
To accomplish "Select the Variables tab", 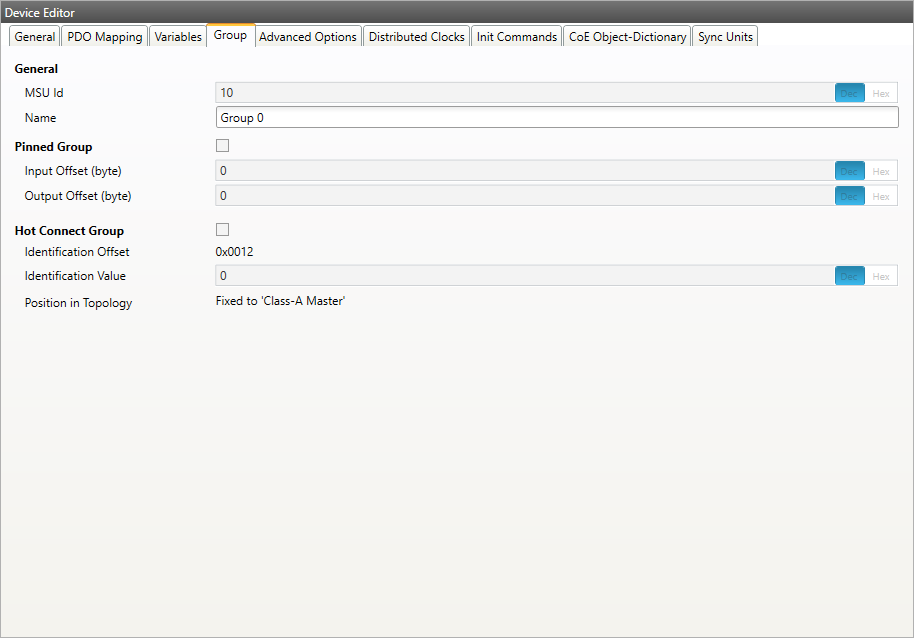I will coord(178,37).
